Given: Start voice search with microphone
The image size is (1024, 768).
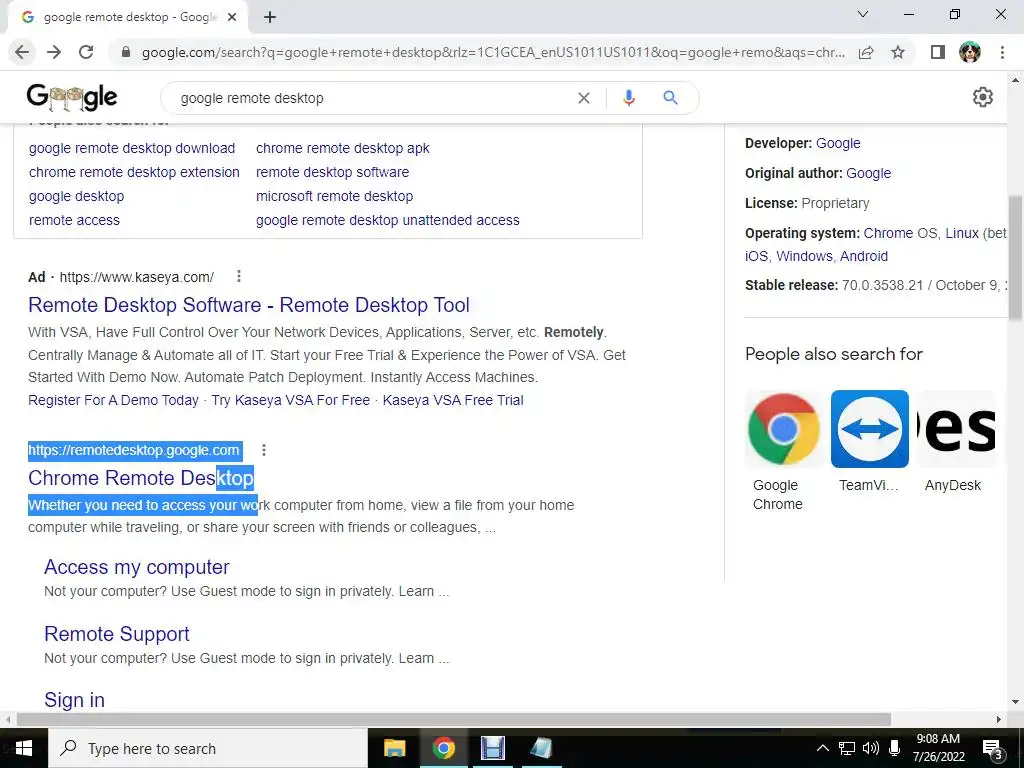Looking at the screenshot, I should click(629, 98).
